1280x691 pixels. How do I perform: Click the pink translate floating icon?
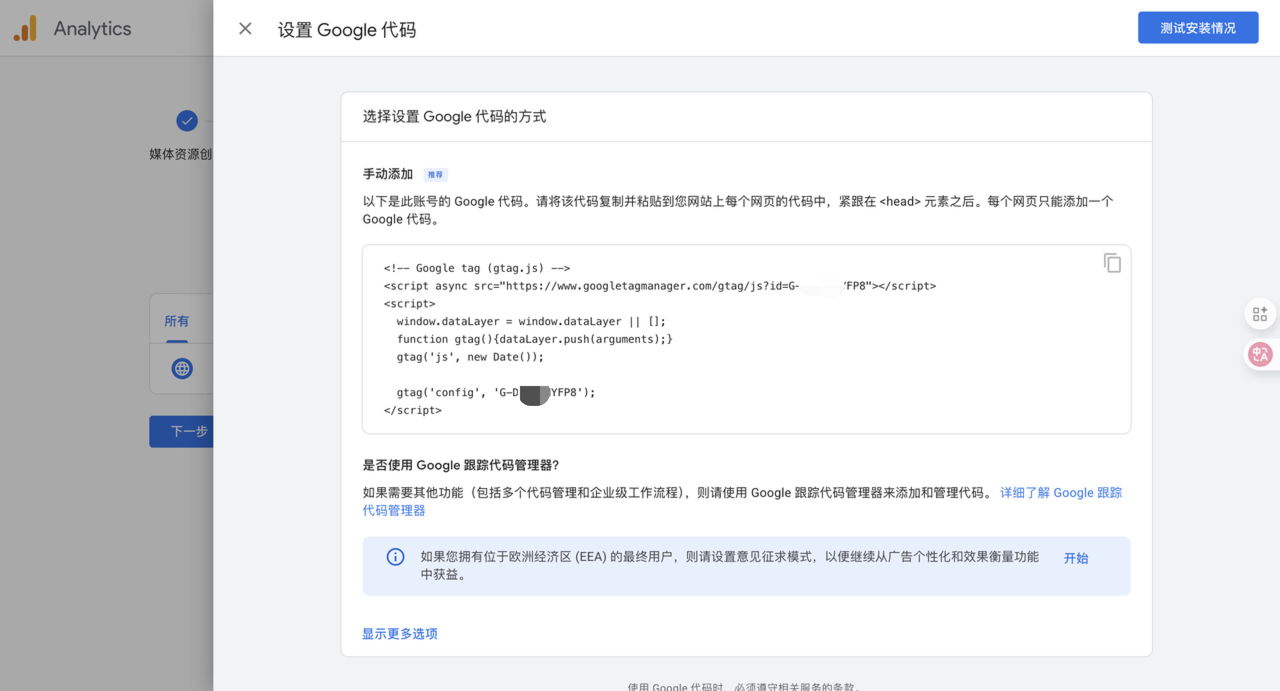[1260, 354]
